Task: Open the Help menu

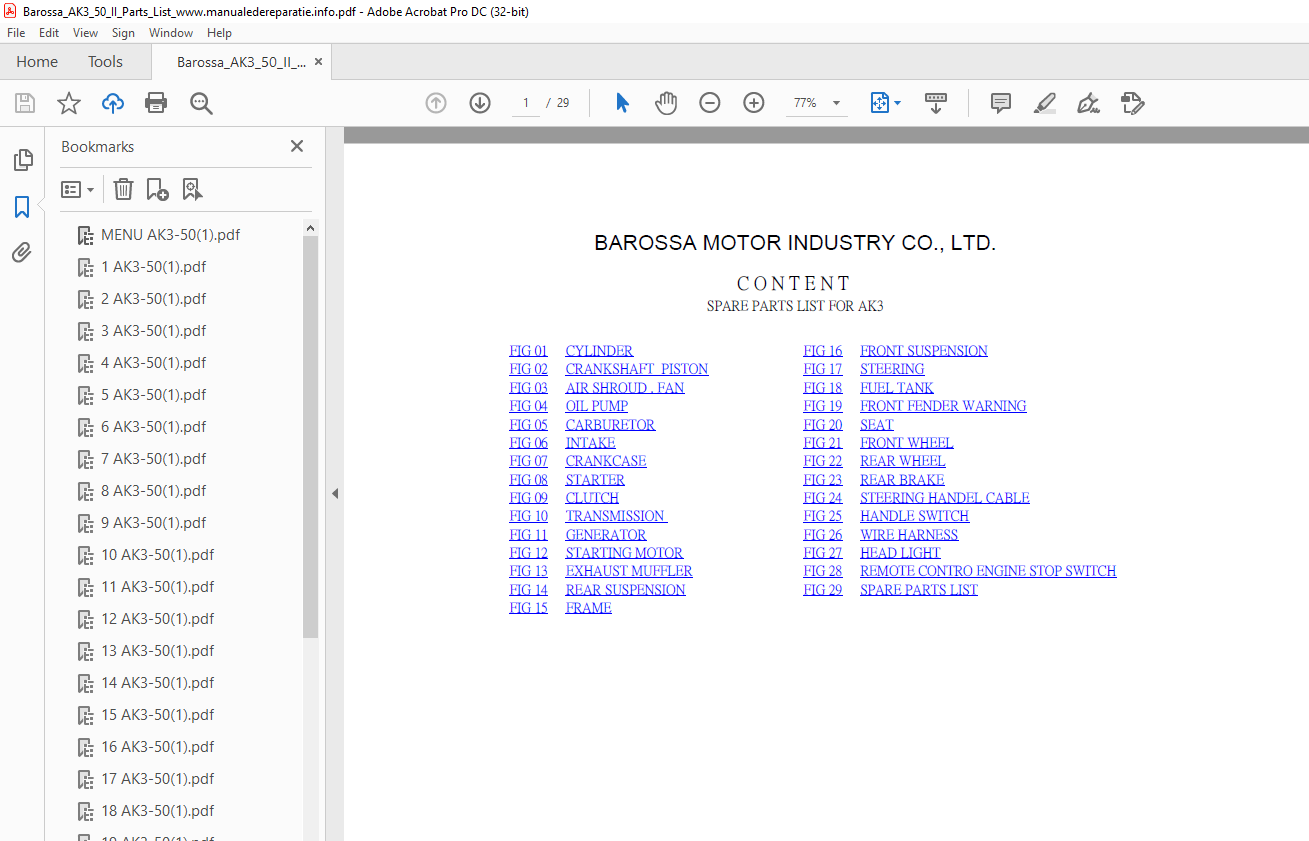Action: tap(219, 33)
